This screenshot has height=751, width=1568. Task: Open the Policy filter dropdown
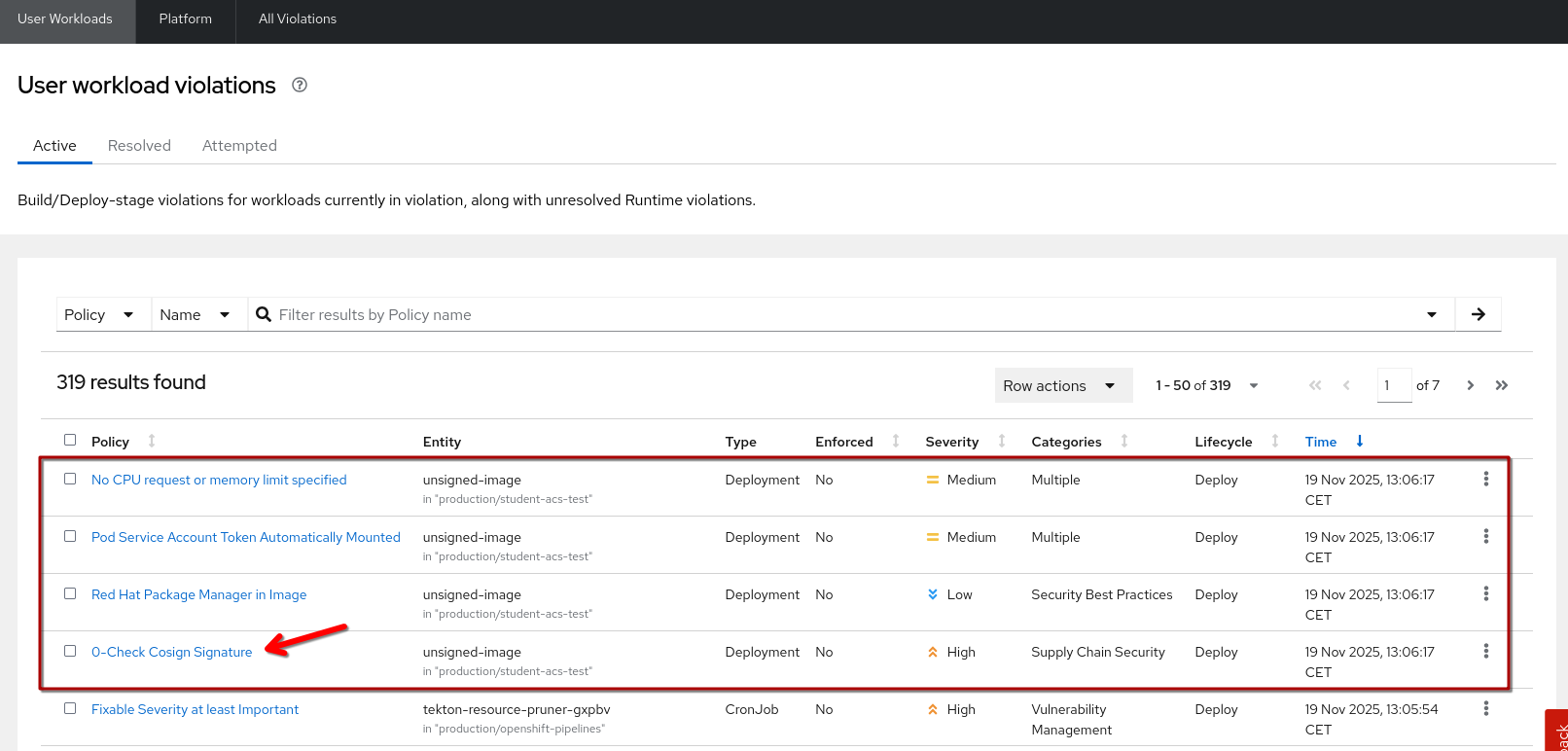pos(99,314)
